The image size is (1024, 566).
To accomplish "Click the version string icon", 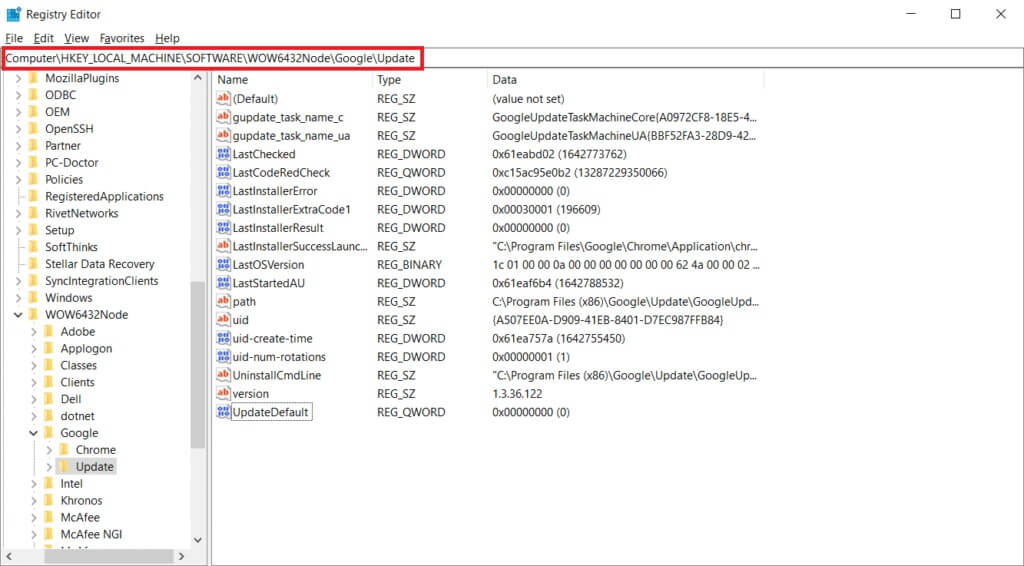I will point(223,393).
